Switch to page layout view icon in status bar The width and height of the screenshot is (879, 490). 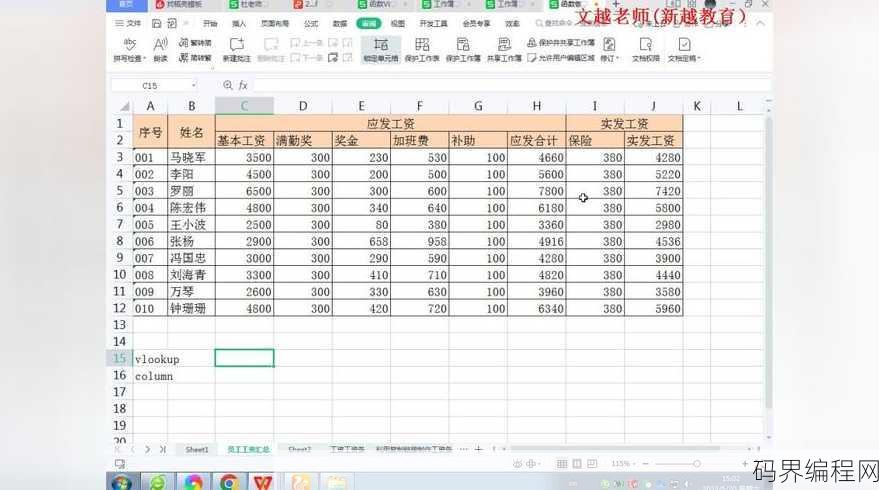[577, 464]
